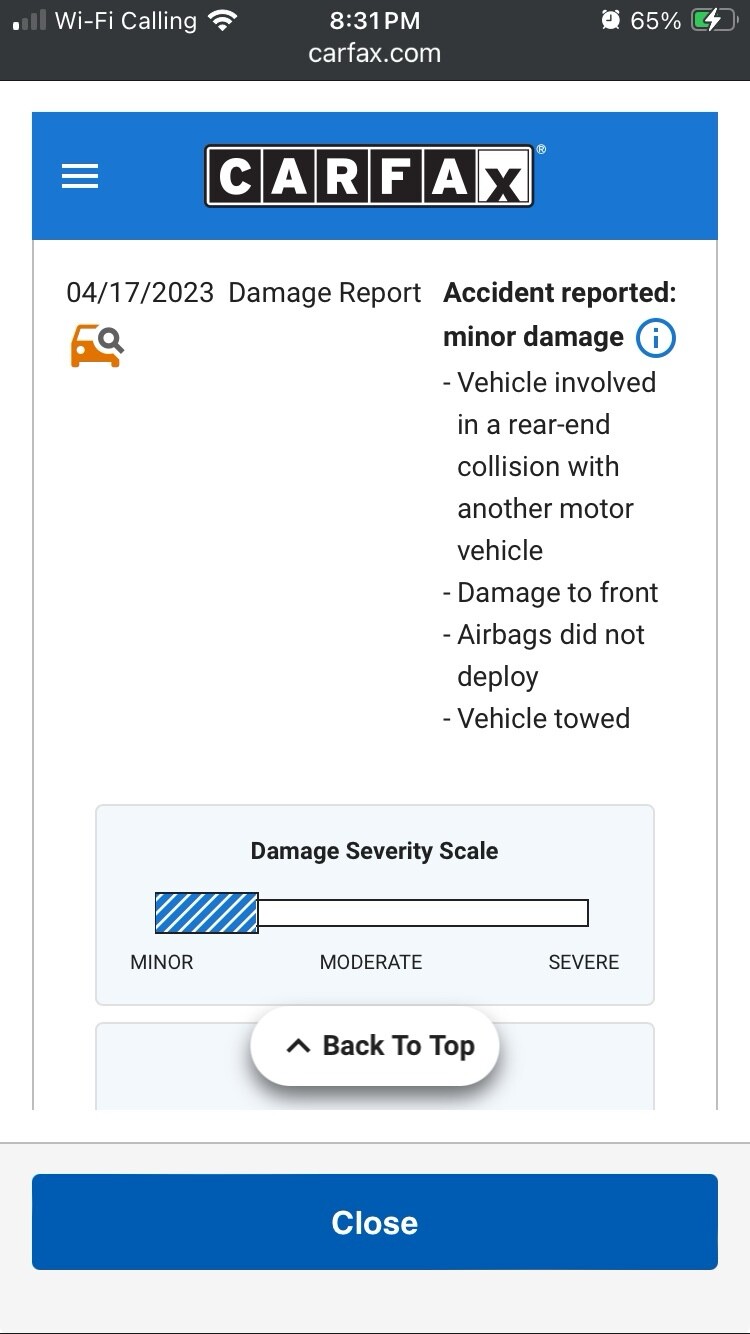
Task: Click the striped minor segment of severity bar
Action: 207,913
